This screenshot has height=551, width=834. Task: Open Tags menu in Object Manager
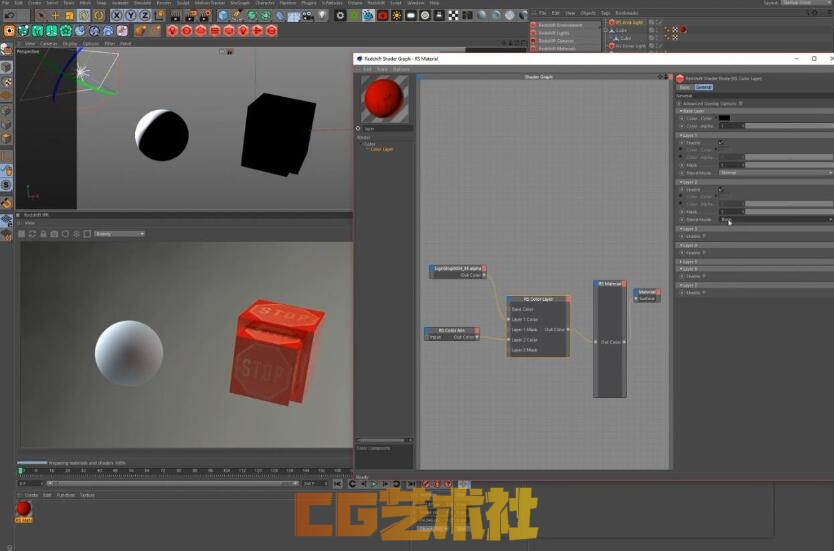[x=605, y=13]
